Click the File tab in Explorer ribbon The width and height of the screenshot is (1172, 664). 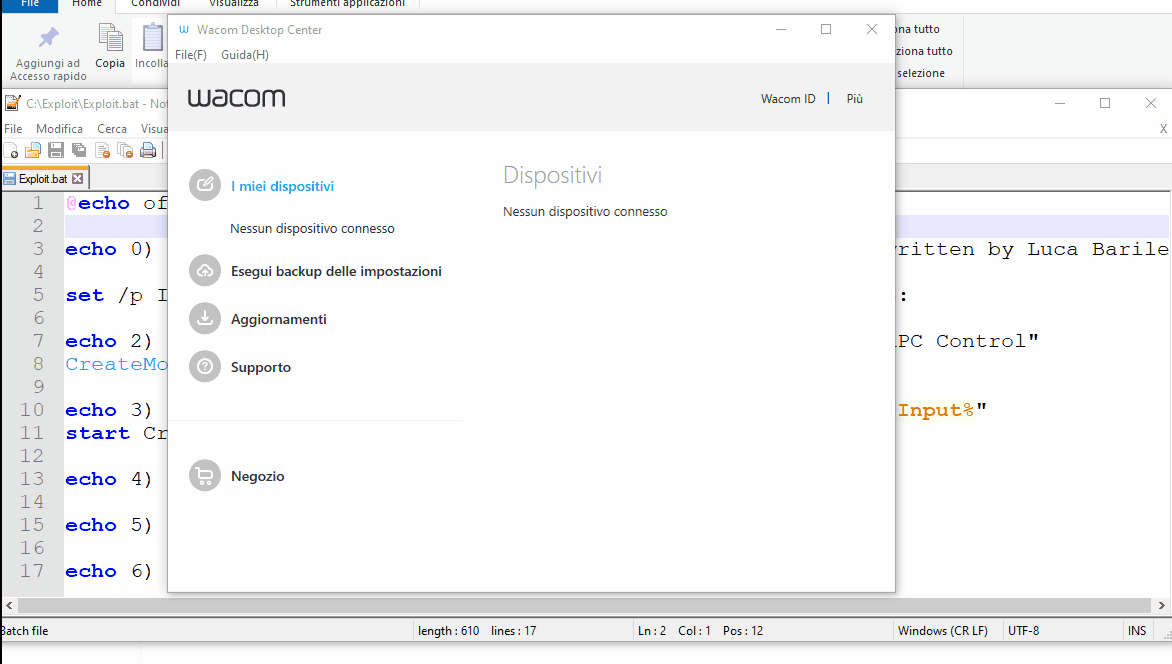pos(30,4)
